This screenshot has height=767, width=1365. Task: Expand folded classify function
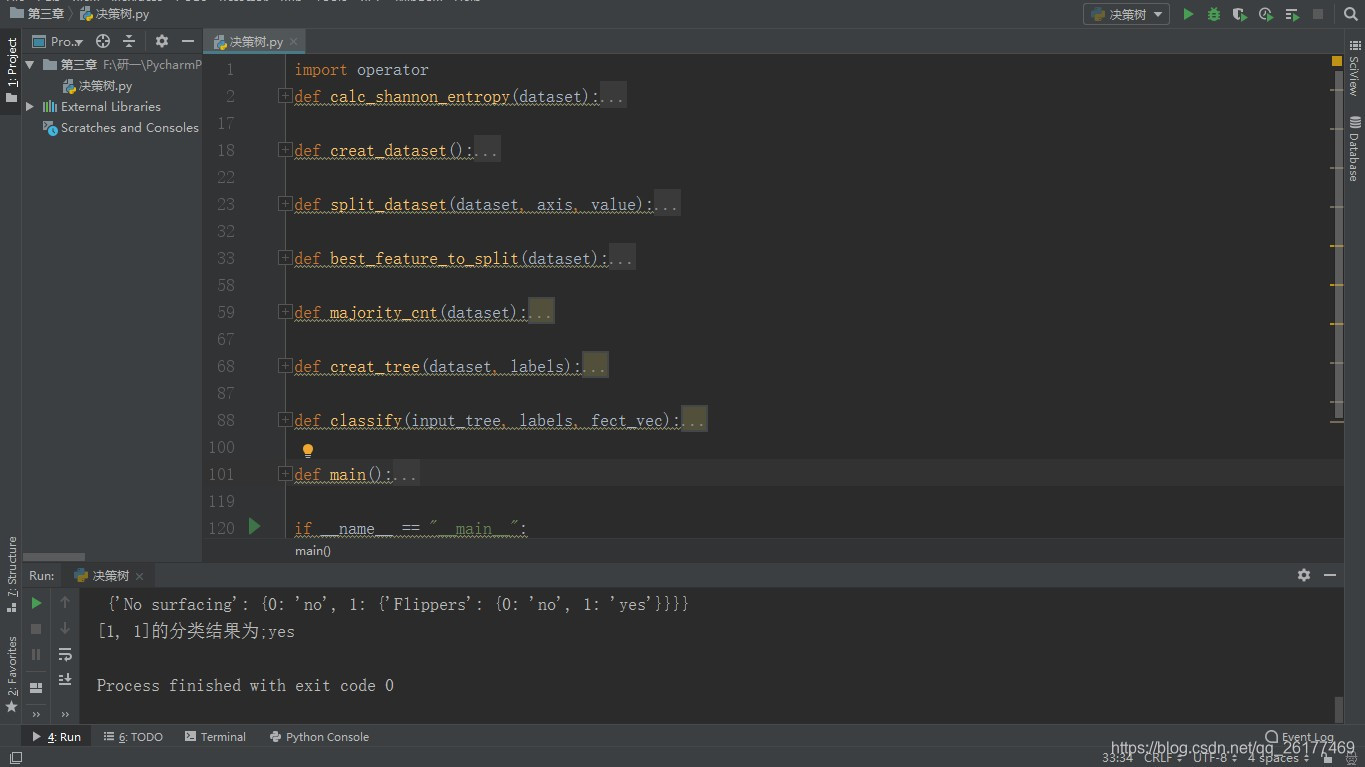coord(285,420)
